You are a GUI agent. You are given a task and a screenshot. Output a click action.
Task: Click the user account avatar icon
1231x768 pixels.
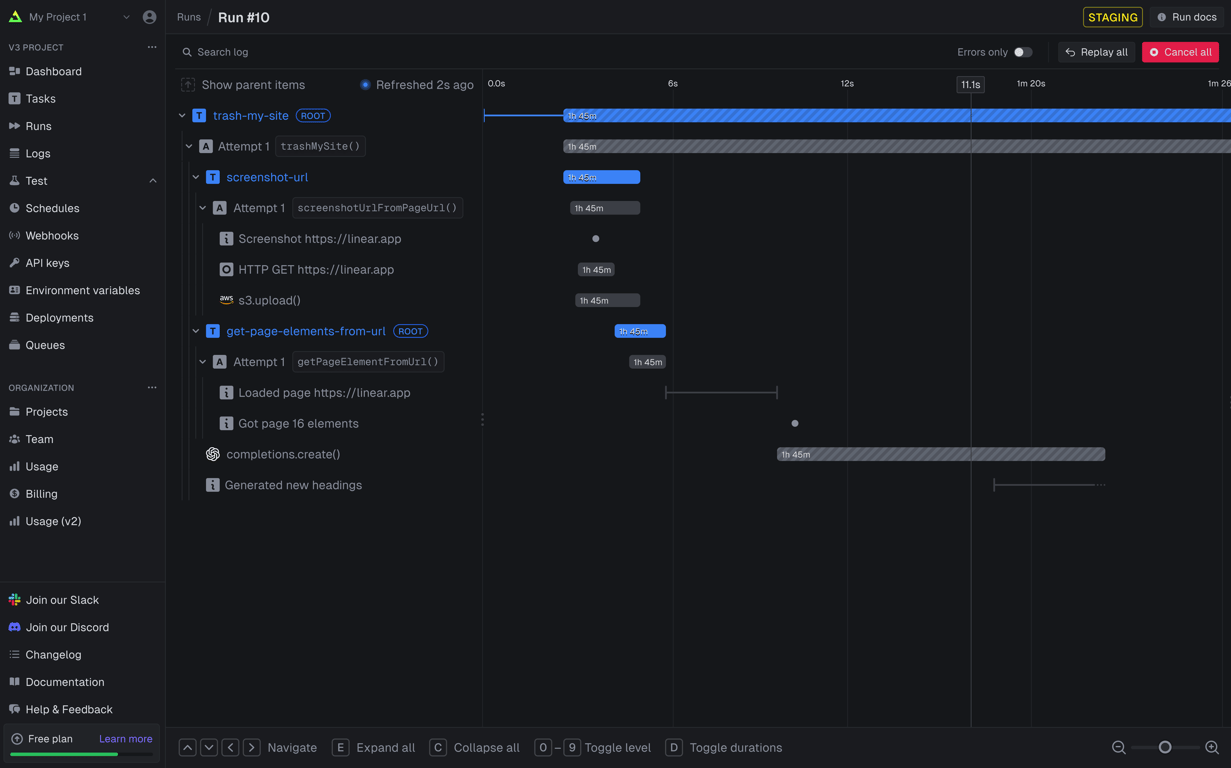(149, 17)
